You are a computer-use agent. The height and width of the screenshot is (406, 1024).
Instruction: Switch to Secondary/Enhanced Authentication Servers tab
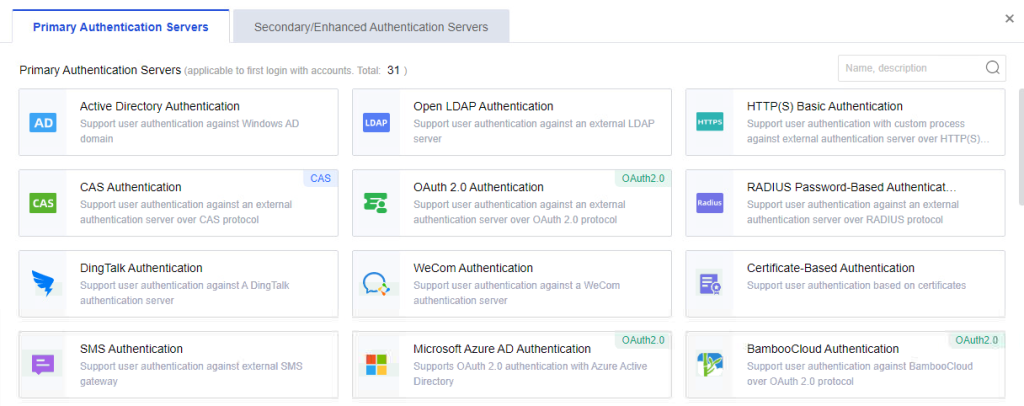point(371,27)
